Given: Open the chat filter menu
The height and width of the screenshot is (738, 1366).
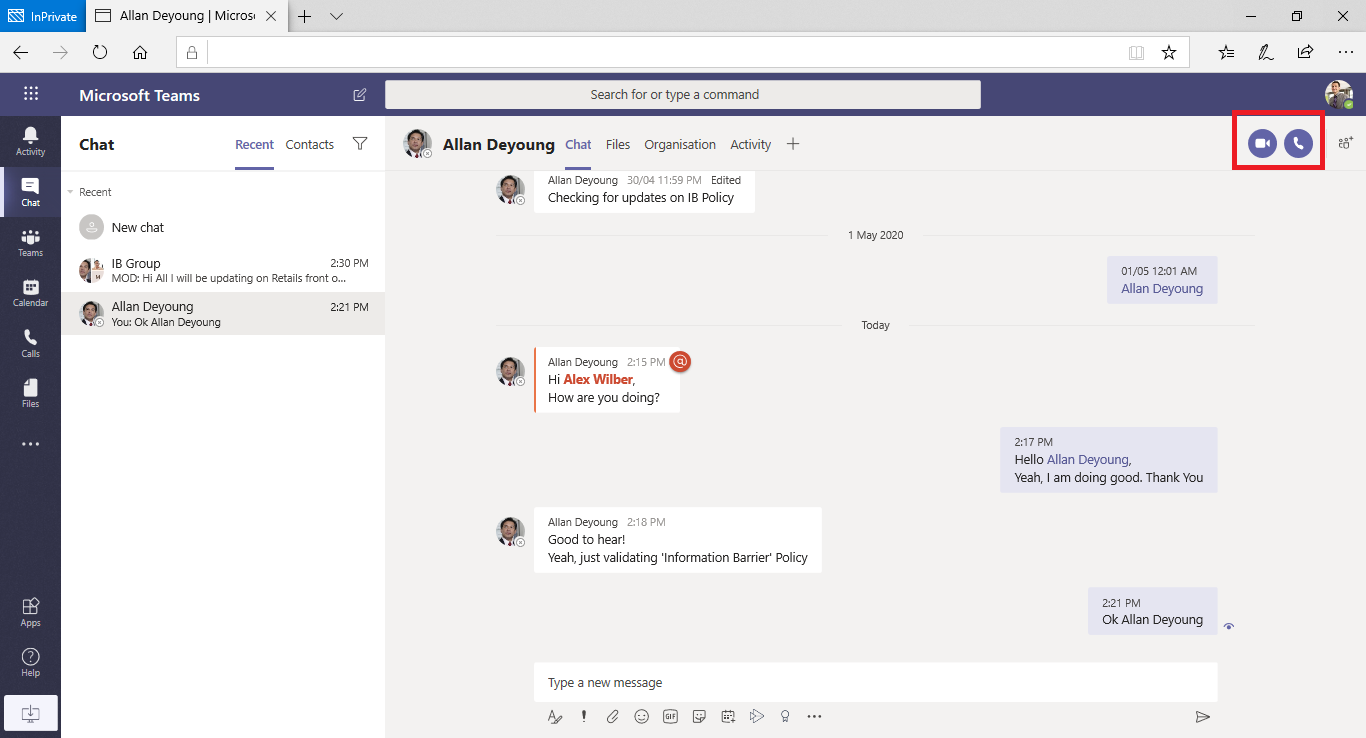Looking at the screenshot, I should (360, 144).
